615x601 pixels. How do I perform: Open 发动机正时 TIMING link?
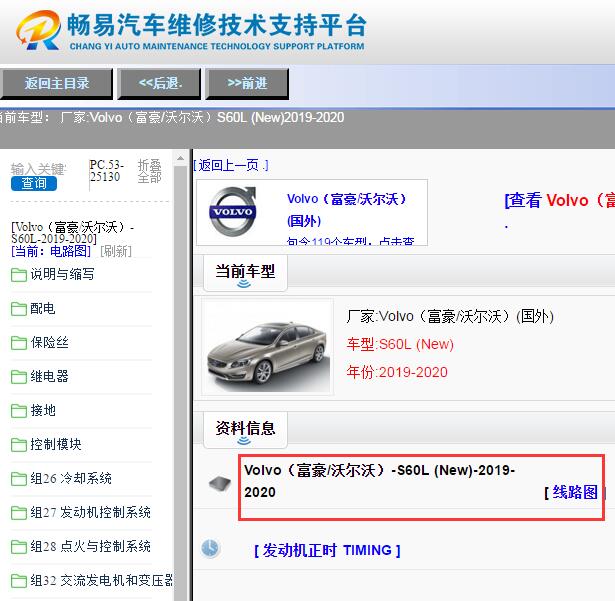click(x=328, y=550)
